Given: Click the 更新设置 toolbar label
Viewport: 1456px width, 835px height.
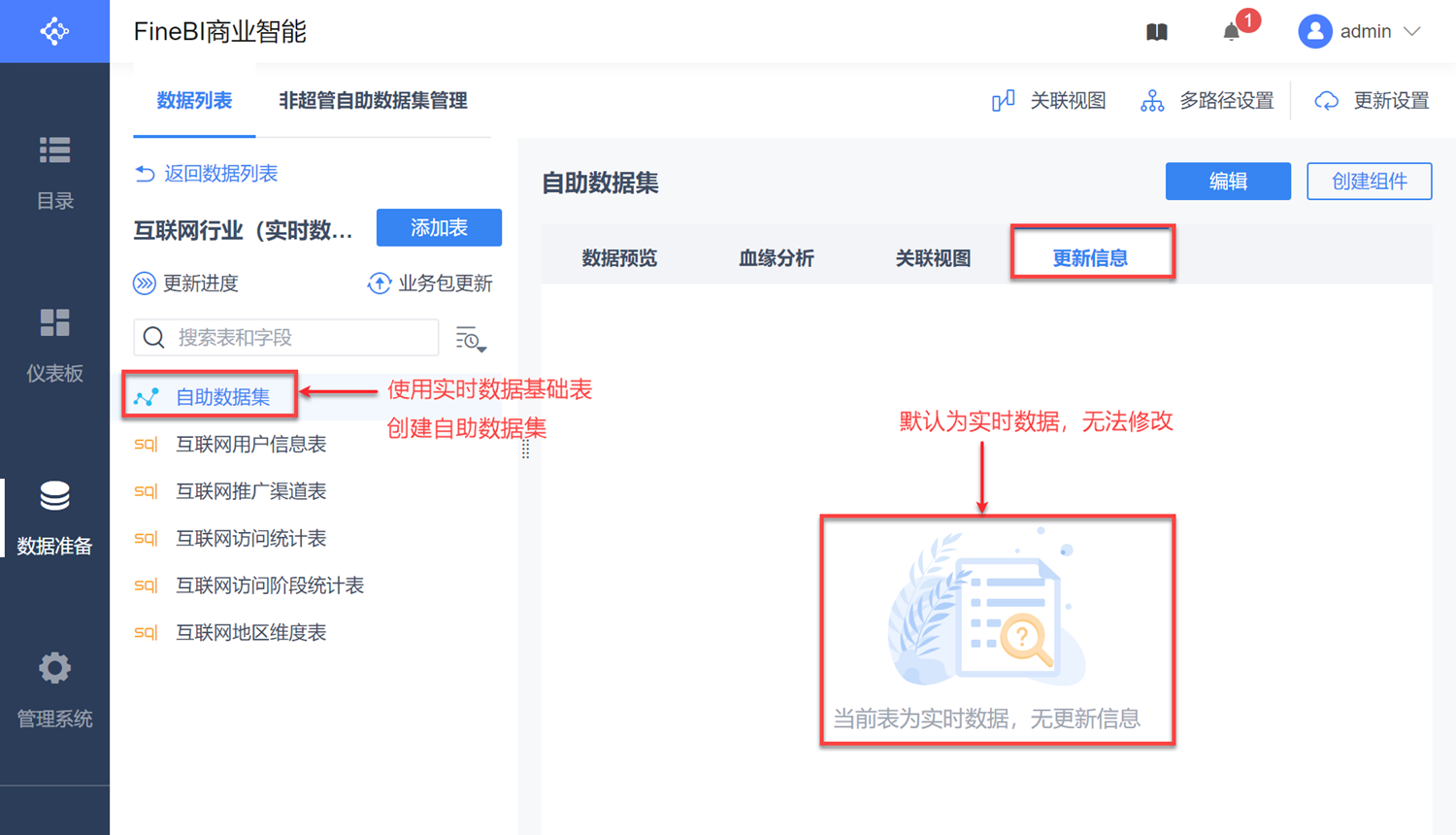Looking at the screenshot, I should (x=1391, y=101).
